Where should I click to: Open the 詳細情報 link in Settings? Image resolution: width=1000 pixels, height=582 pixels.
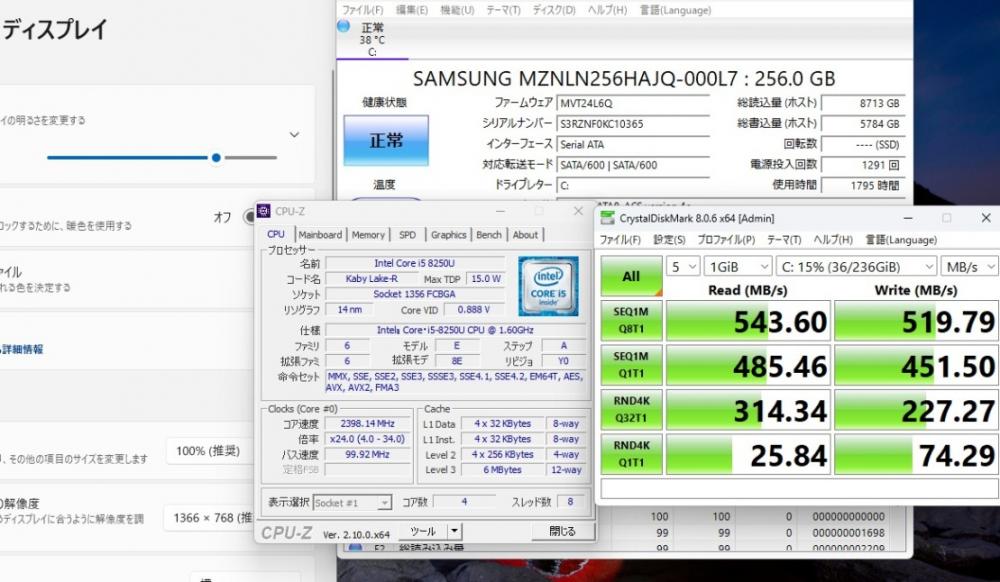[x=22, y=349]
